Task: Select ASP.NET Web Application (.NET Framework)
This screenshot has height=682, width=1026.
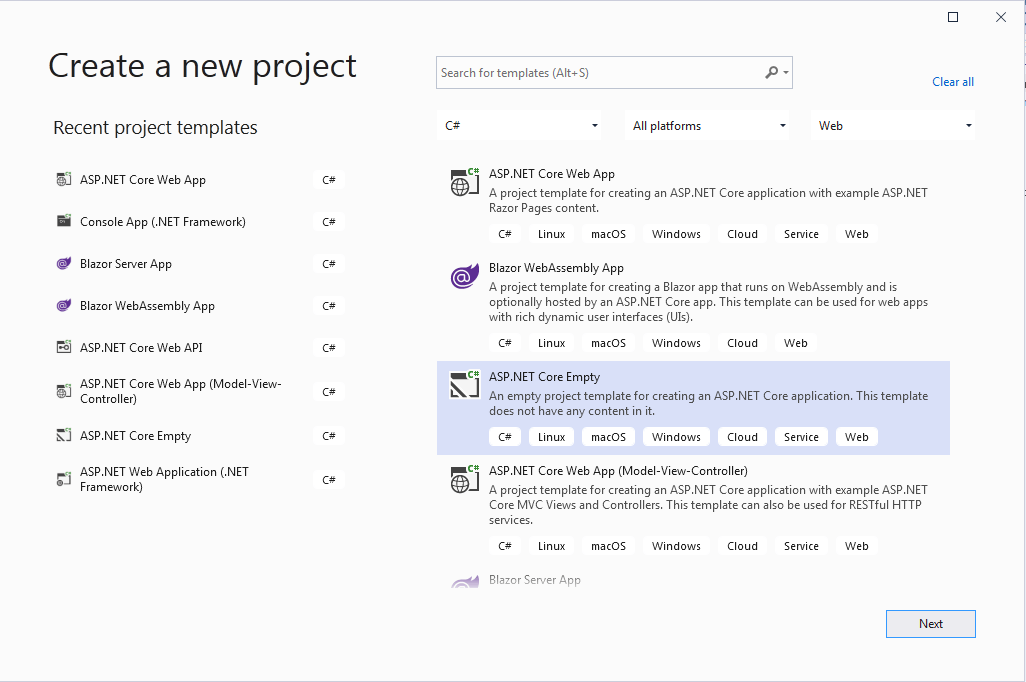Action: (200, 479)
